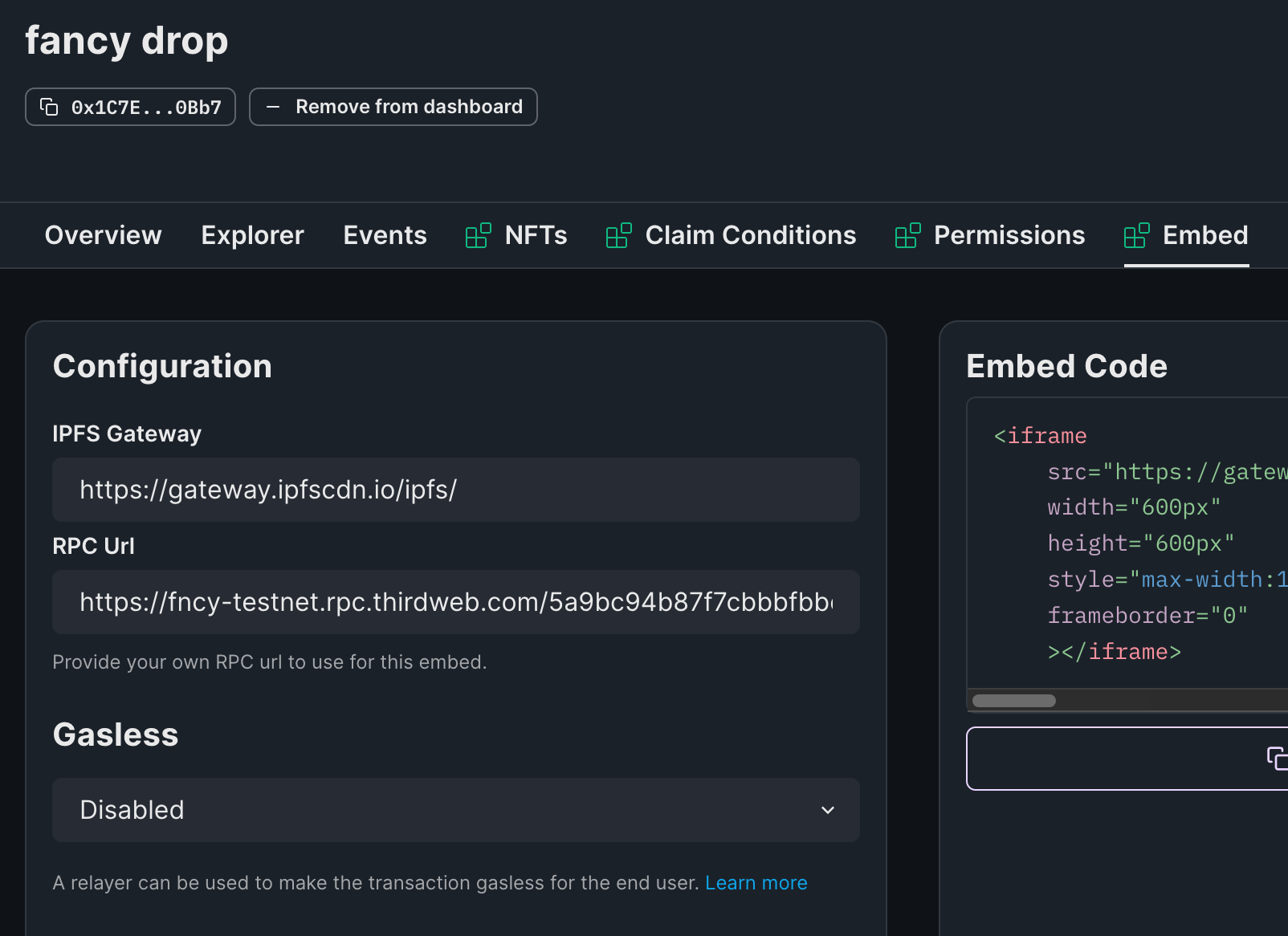Go to the Events tab
The width and height of the screenshot is (1288, 936).
click(x=385, y=235)
